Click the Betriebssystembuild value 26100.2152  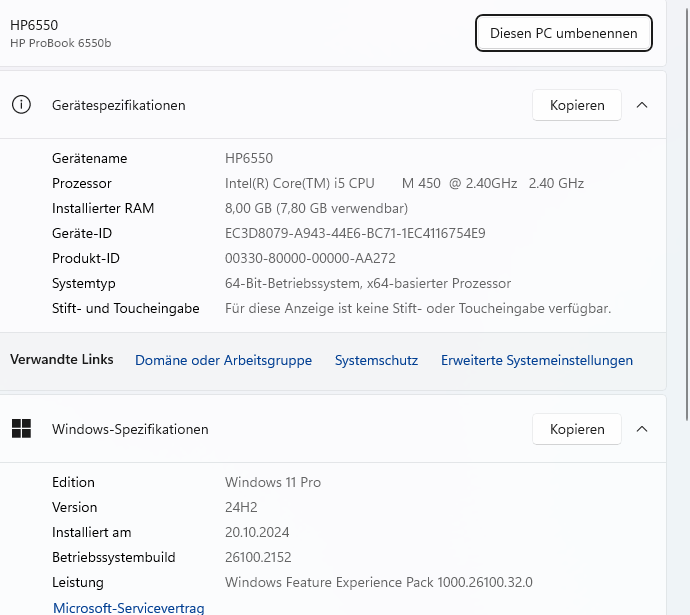(258, 557)
